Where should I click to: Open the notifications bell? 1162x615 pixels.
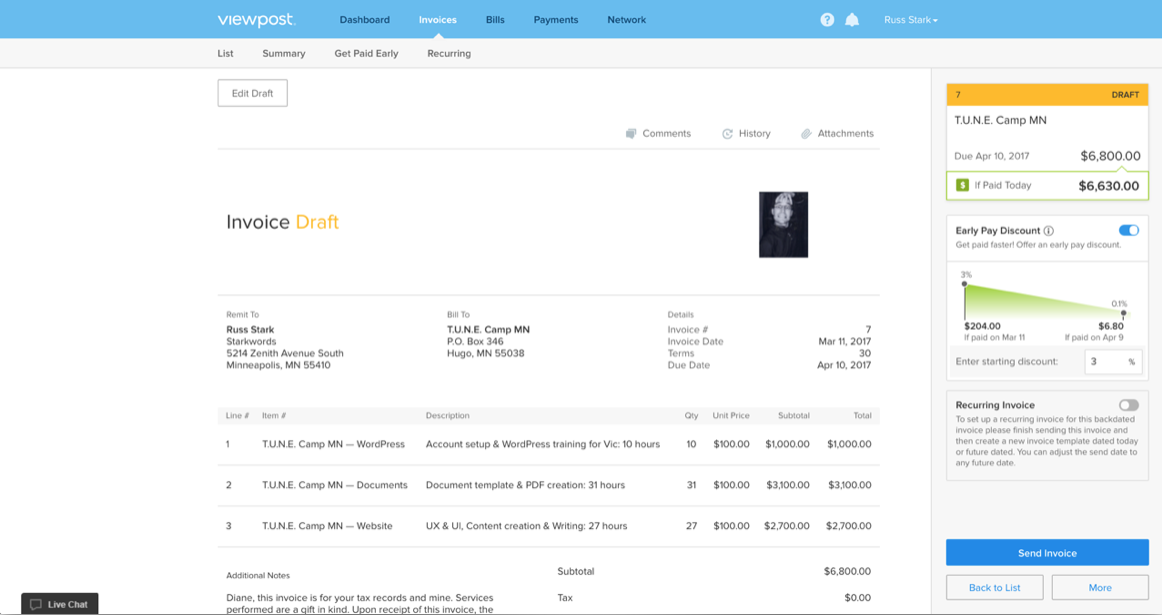pos(852,20)
